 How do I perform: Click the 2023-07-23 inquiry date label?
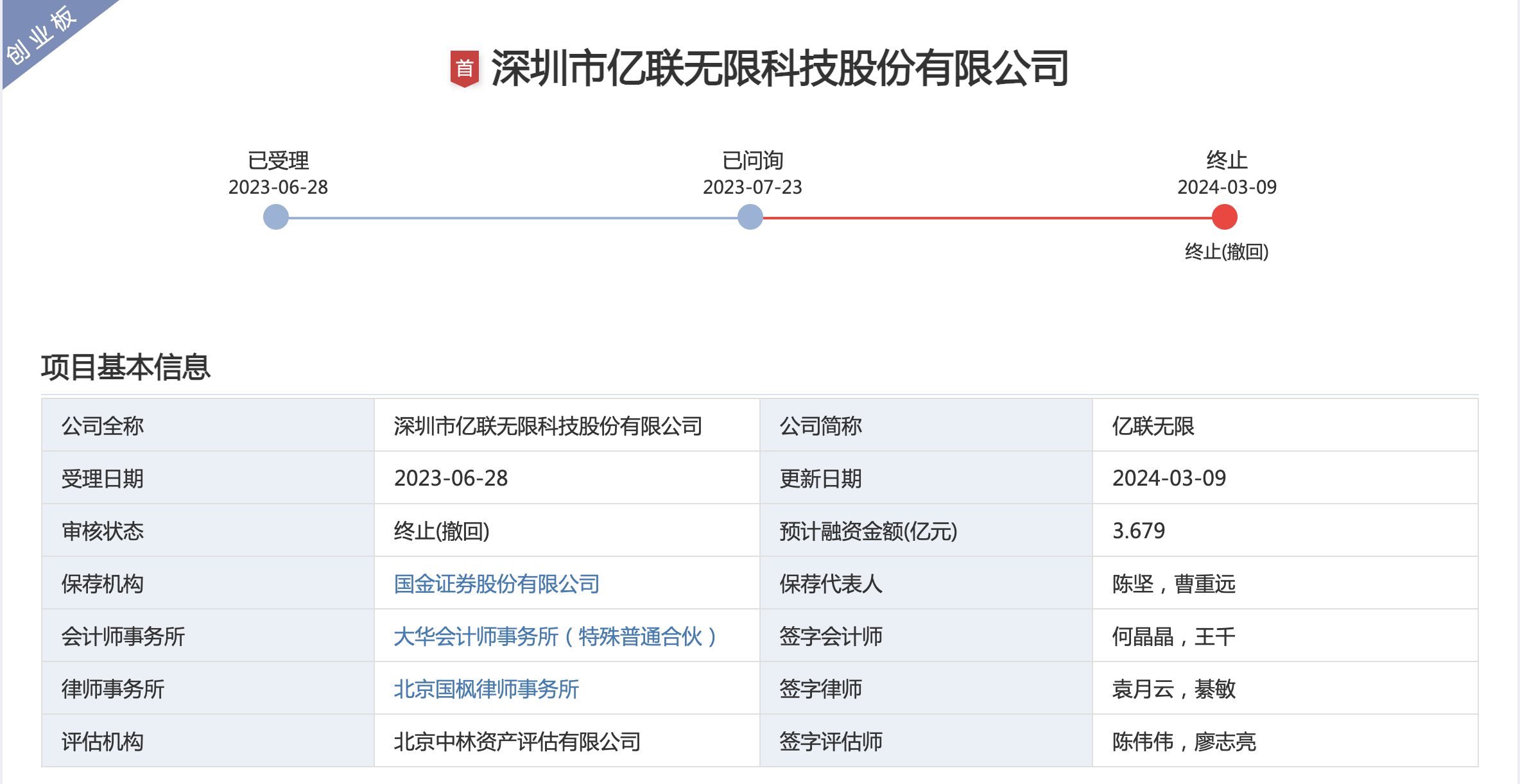pyautogui.click(x=752, y=187)
